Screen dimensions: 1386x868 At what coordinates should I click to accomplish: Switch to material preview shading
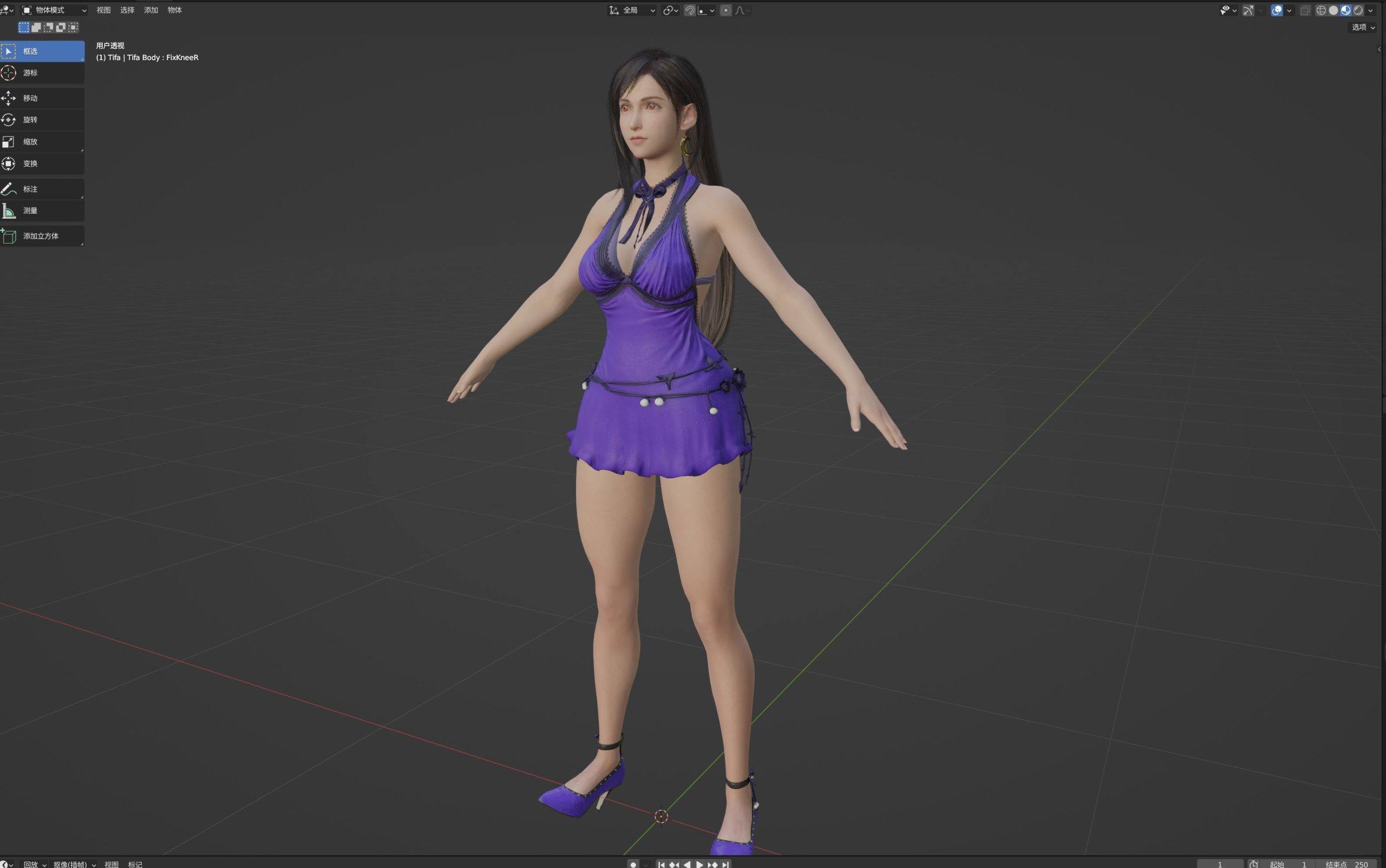tap(1345, 10)
